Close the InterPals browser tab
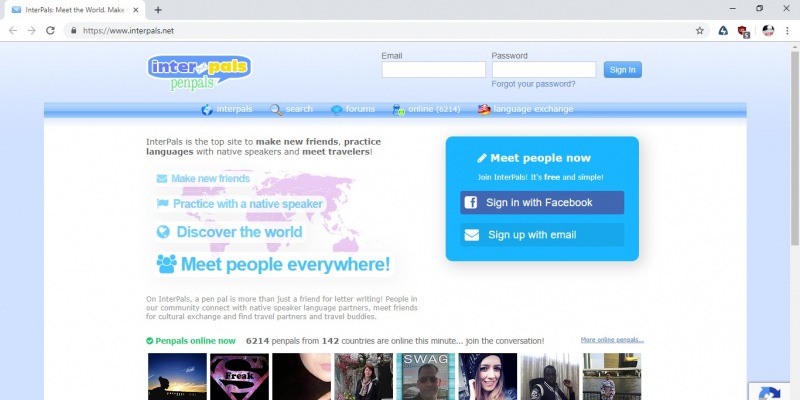800x400 pixels. (x=137, y=10)
